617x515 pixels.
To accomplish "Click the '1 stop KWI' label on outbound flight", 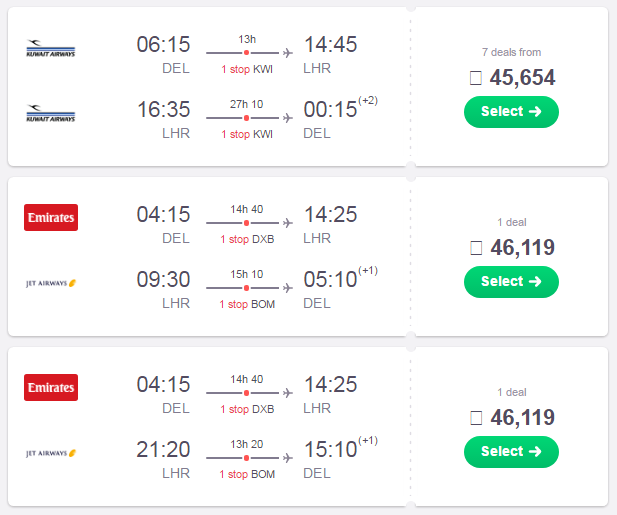I will point(247,69).
